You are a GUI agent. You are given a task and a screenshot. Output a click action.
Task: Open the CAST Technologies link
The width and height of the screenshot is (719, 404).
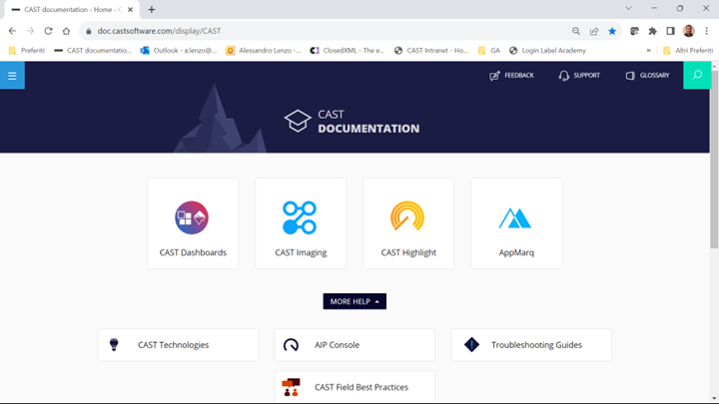point(178,345)
